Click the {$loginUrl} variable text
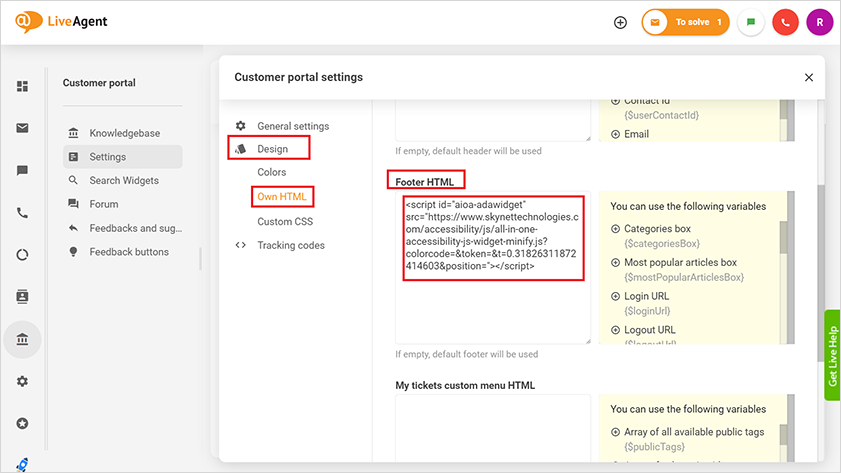841x473 pixels. click(x=647, y=311)
